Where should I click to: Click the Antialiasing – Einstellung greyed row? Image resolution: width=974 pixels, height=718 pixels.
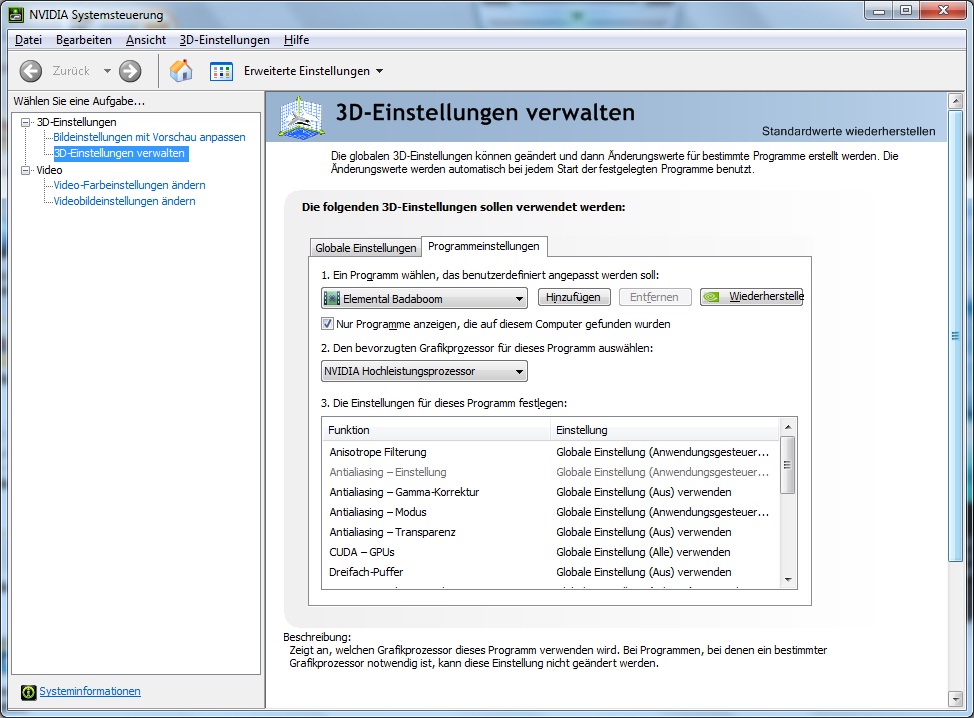[551, 472]
